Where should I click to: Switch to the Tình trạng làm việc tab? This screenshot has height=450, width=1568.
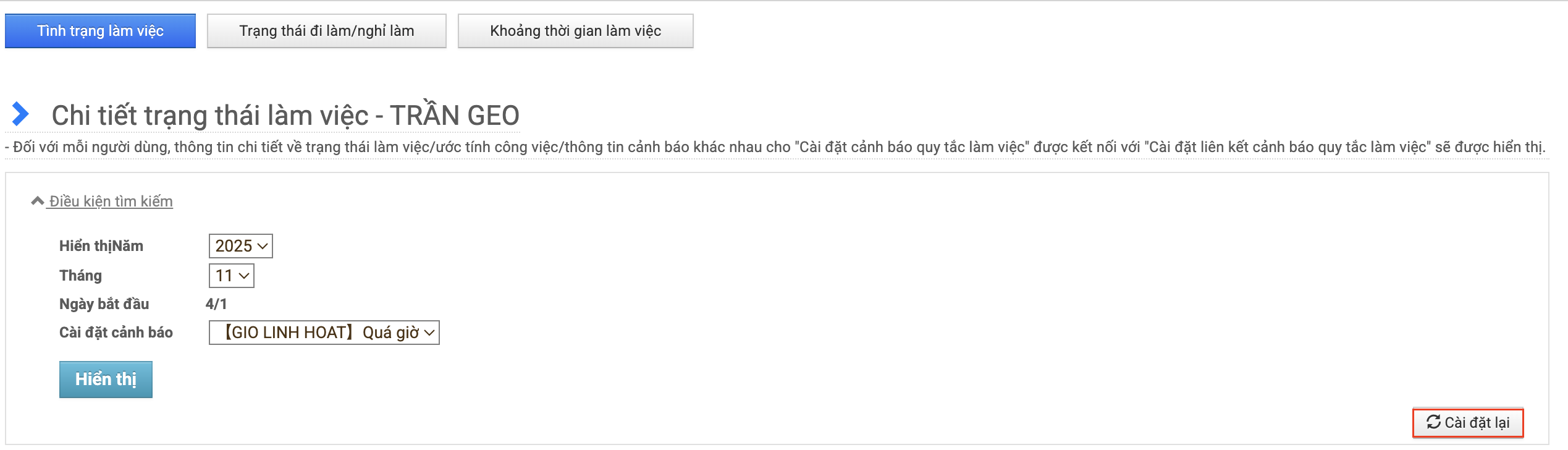(x=100, y=31)
